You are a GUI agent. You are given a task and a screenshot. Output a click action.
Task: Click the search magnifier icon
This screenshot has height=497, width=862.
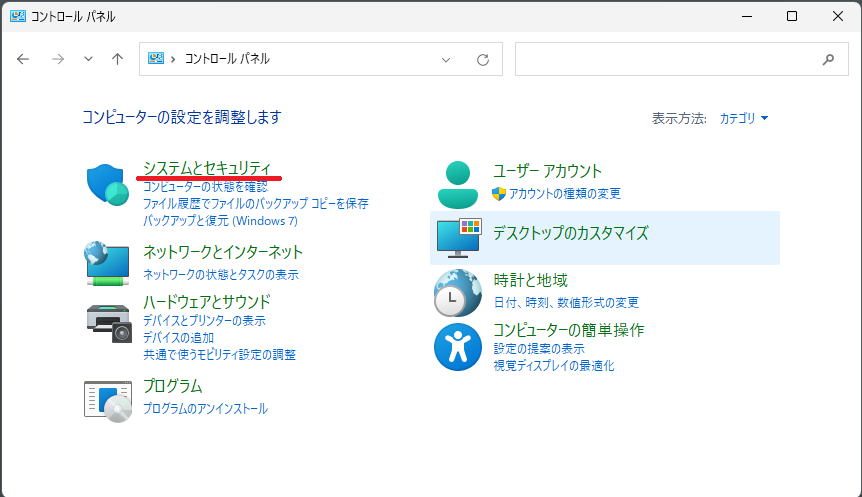click(828, 59)
